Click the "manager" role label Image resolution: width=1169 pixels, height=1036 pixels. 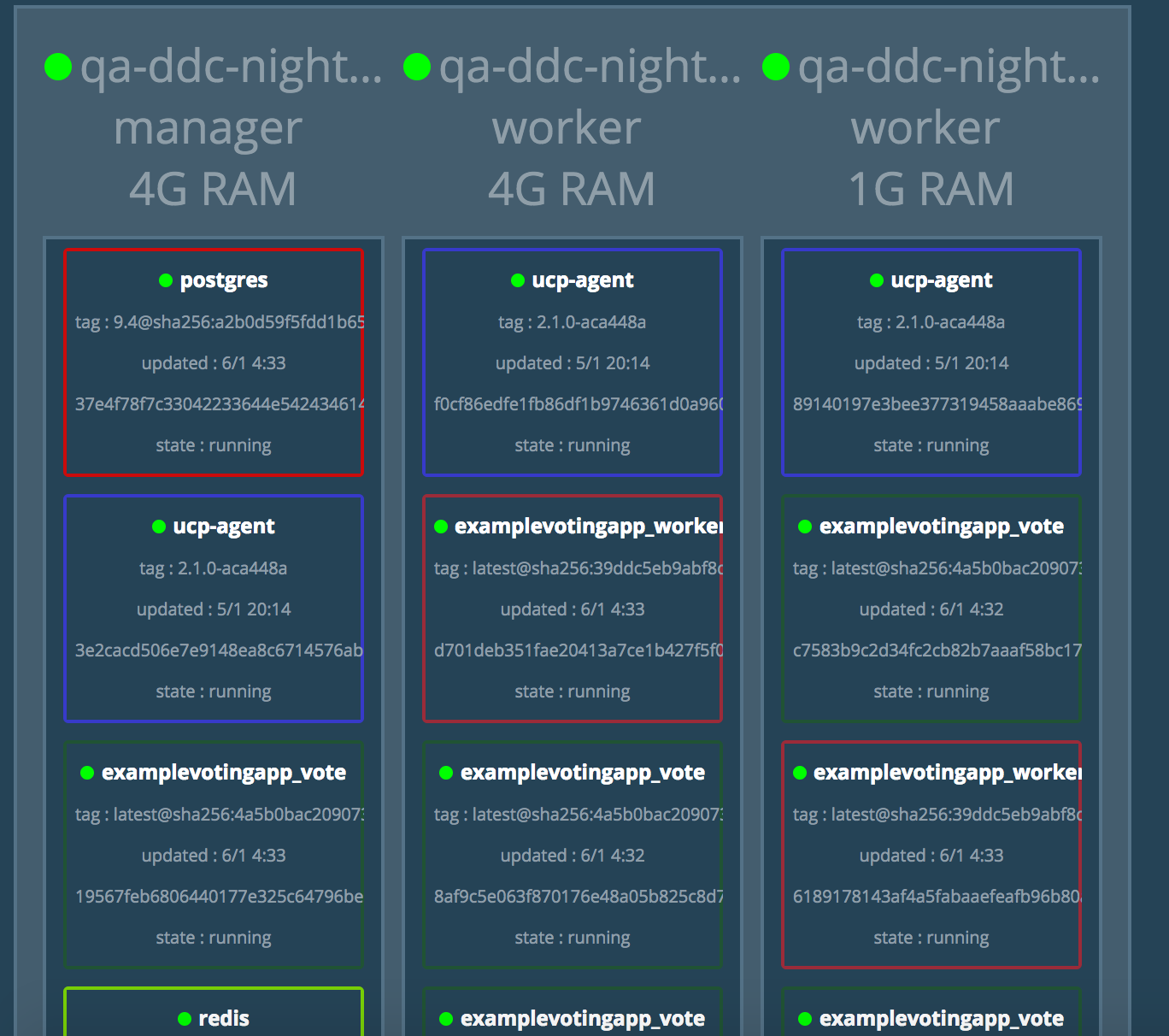pos(208,128)
